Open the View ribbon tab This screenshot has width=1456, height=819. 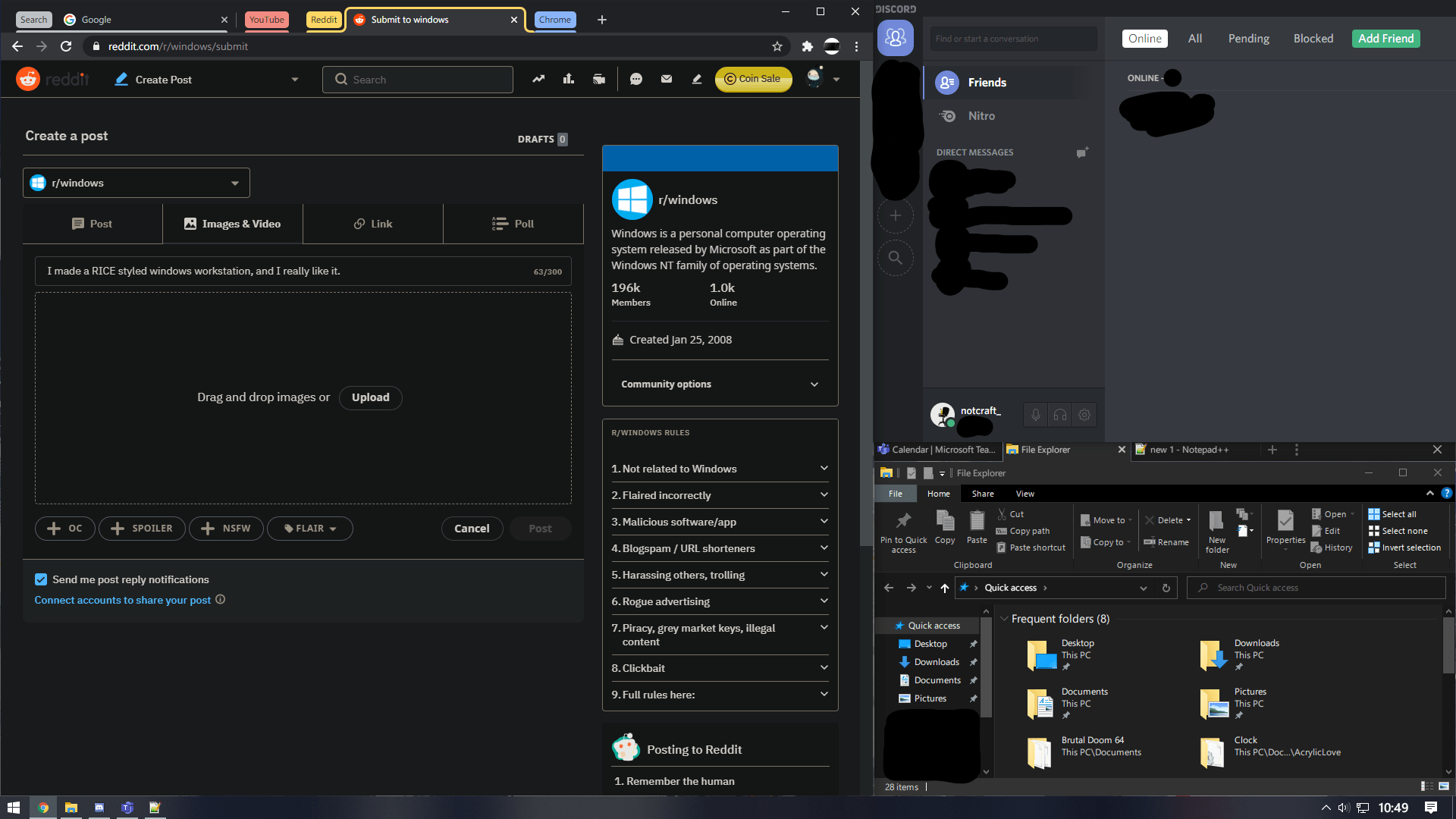click(1025, 494)
